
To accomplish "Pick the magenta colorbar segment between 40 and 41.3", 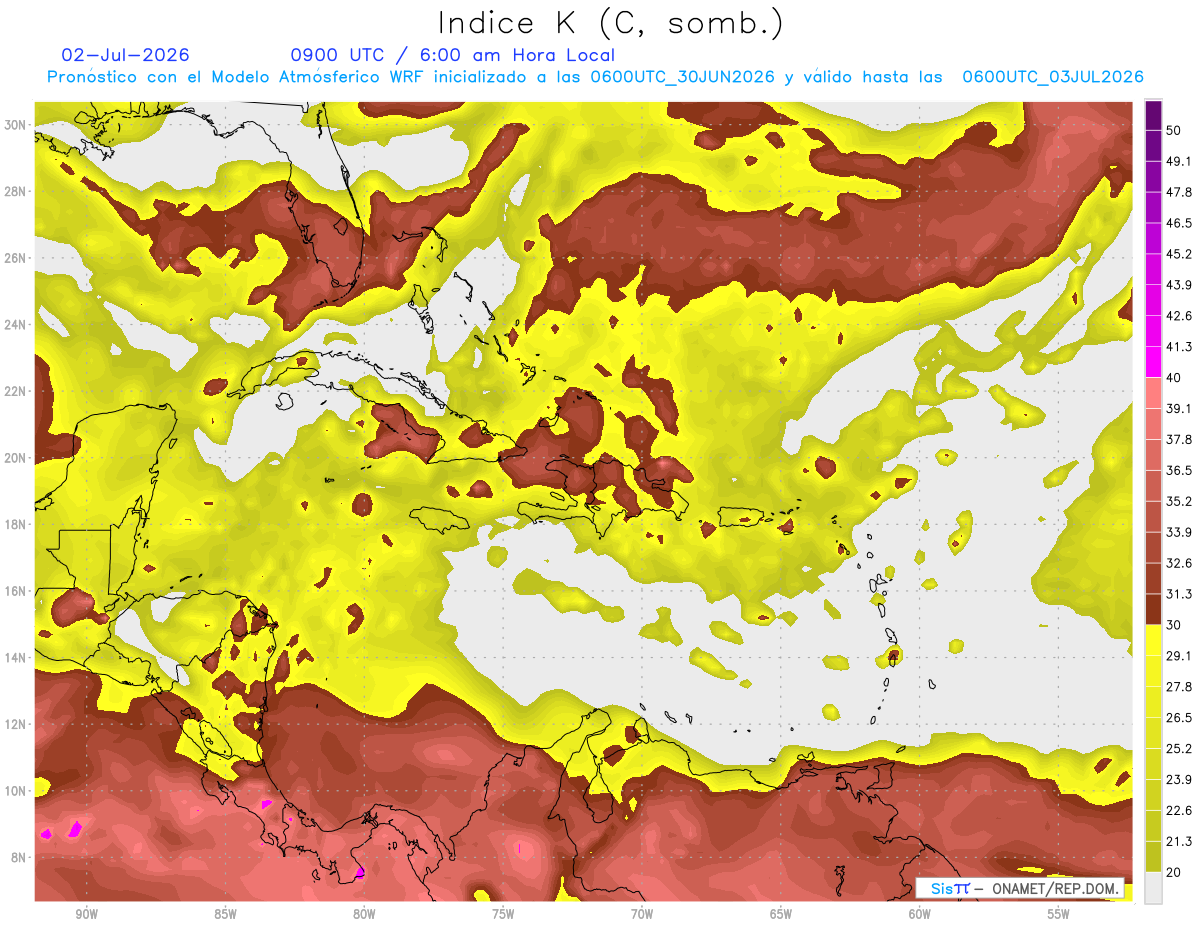I will (1153, 362).
